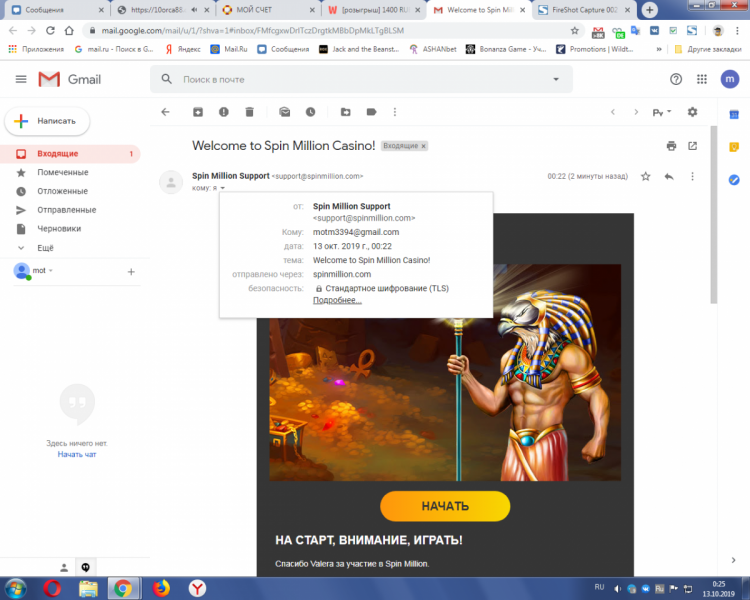750x600 pixels.
Task: Open the Черновики drafts folder
Action: tap(70, 229)
